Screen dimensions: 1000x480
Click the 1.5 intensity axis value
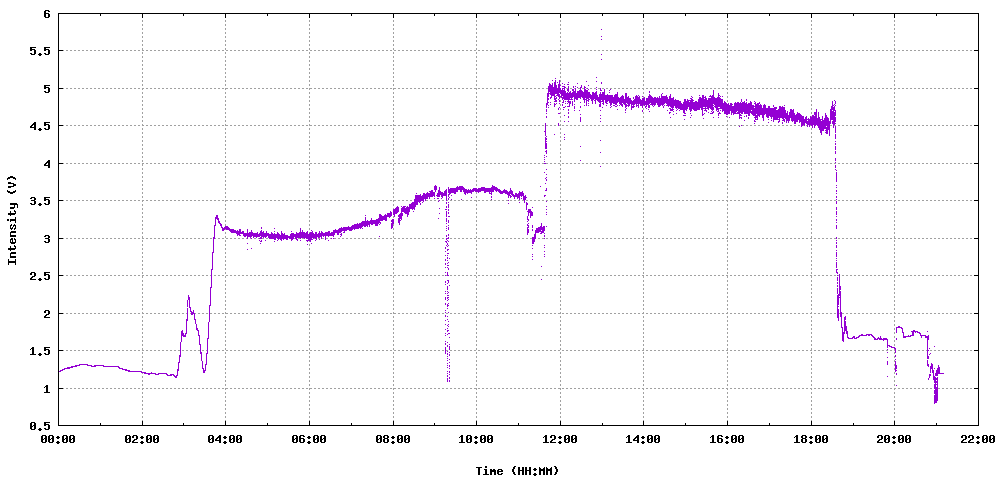tap(40, 351)
